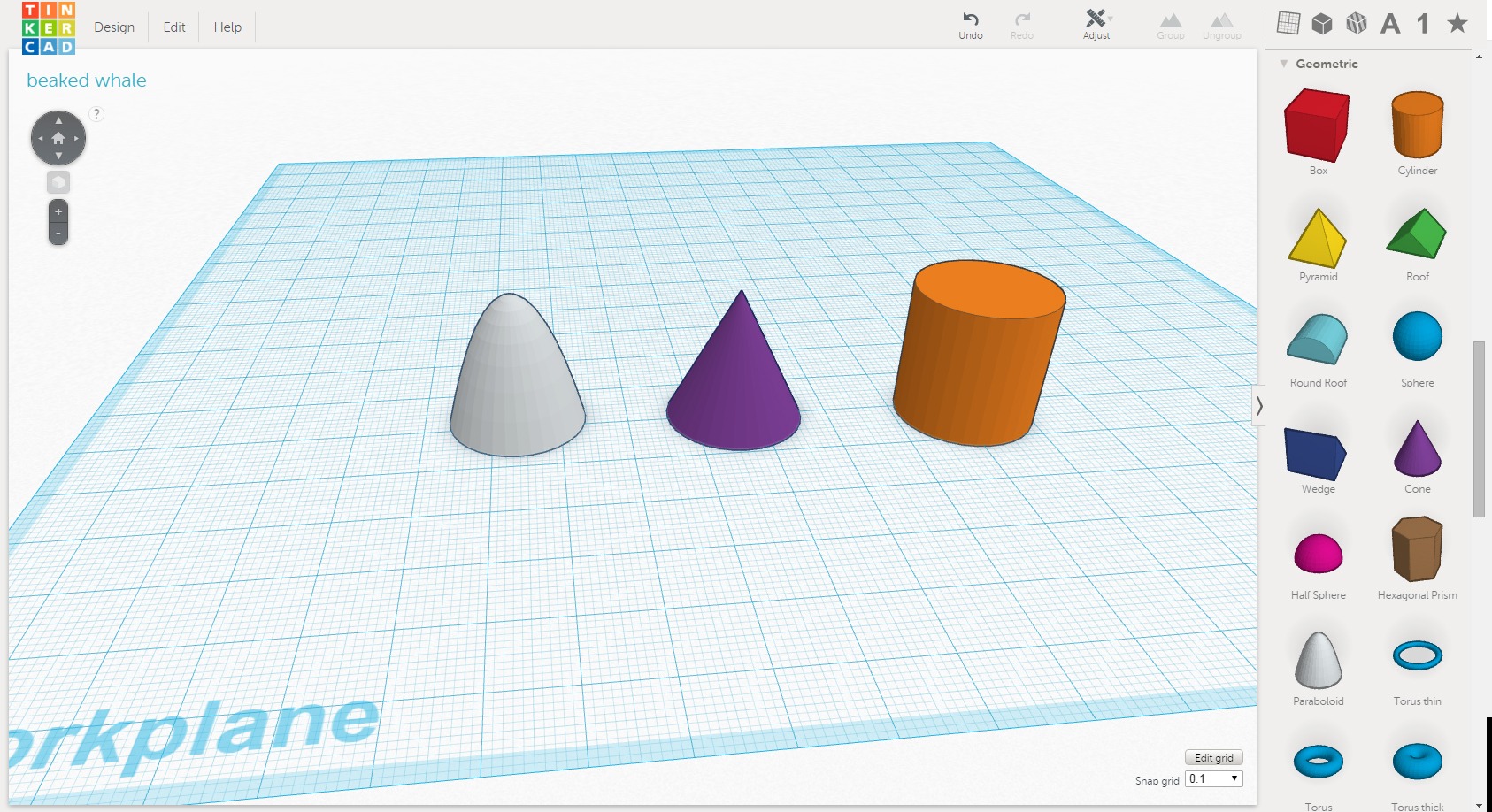Click the Redo button
This screenshot has height=812, width=1492.
click(x=1022, y=26)
